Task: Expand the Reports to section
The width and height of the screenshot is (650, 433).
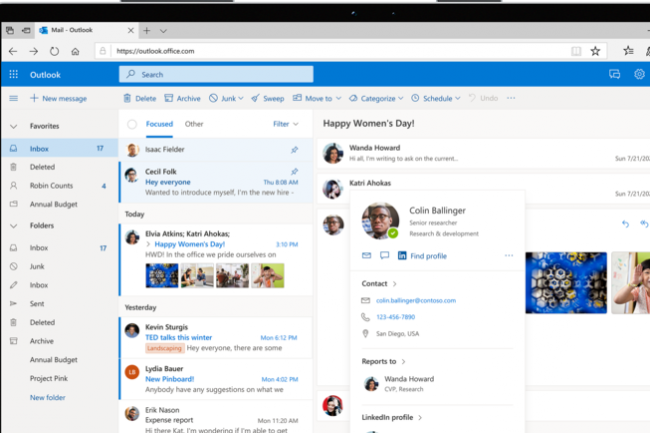Action: [403, 362]
